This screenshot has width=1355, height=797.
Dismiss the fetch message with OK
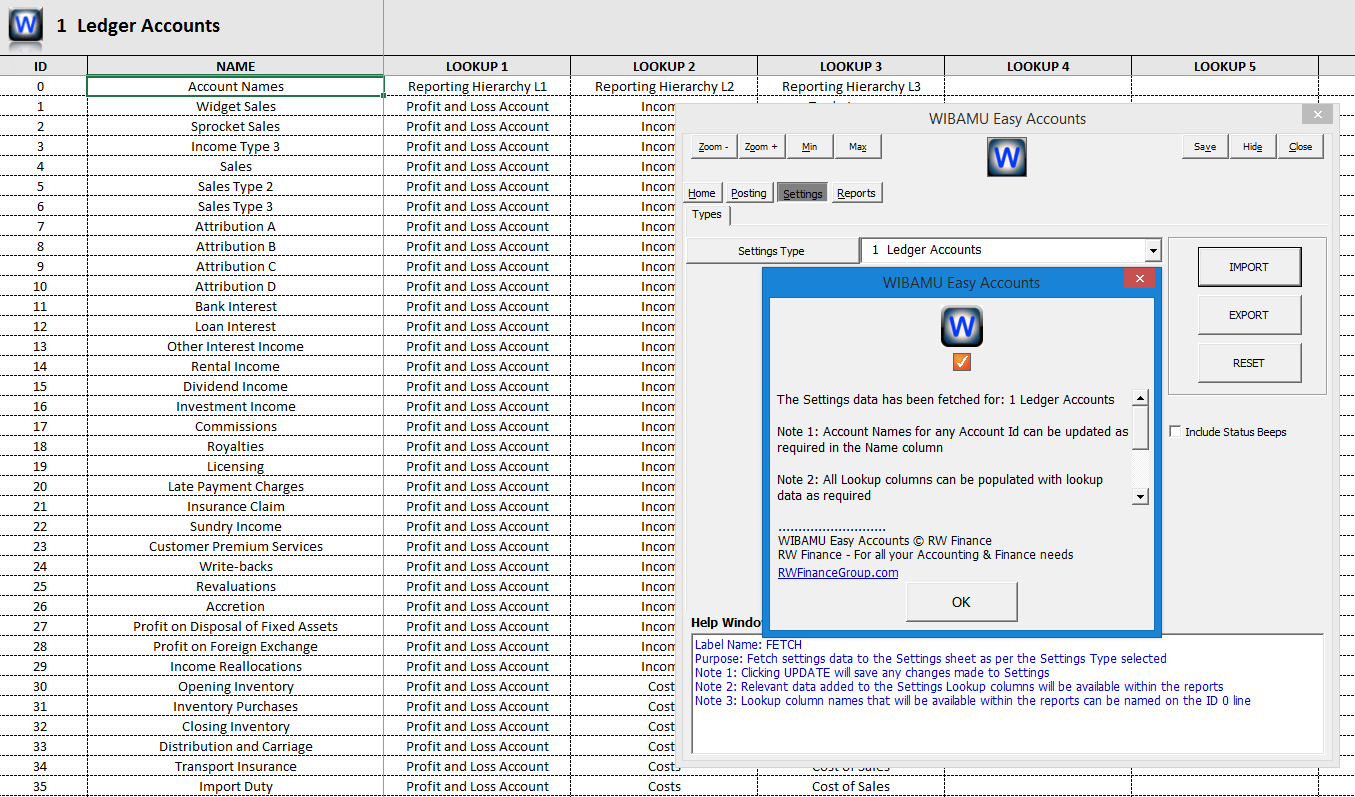(961, 602)
